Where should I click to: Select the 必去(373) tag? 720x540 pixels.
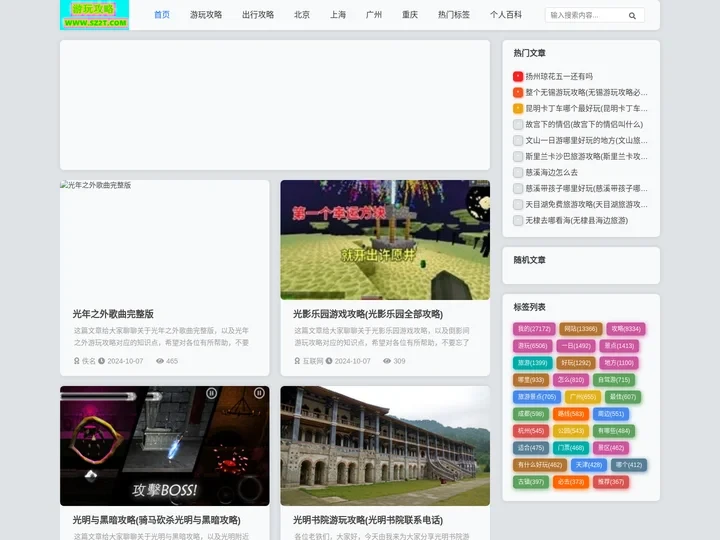point(570,482)
